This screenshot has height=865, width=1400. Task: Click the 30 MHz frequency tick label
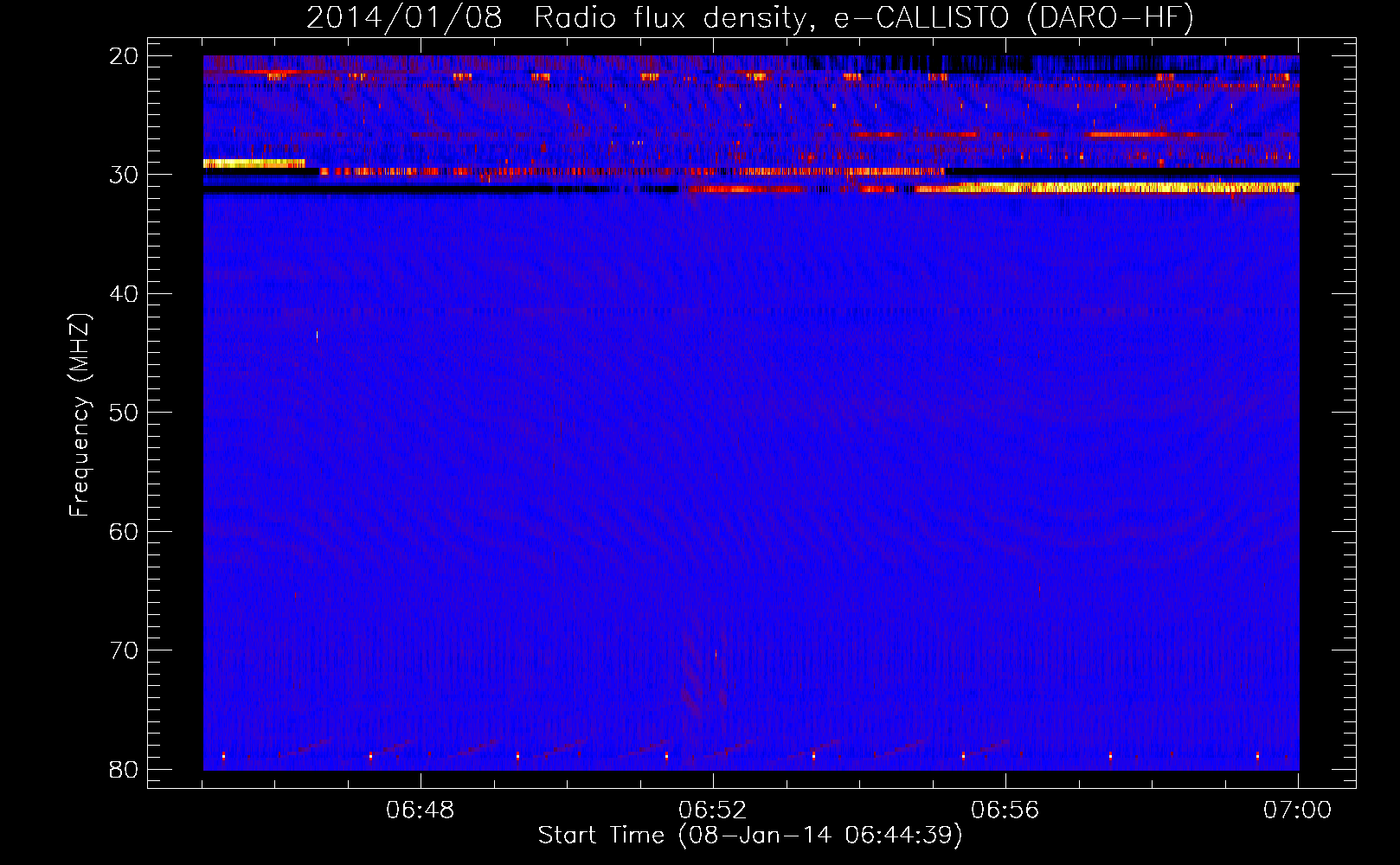coord(125,175)
